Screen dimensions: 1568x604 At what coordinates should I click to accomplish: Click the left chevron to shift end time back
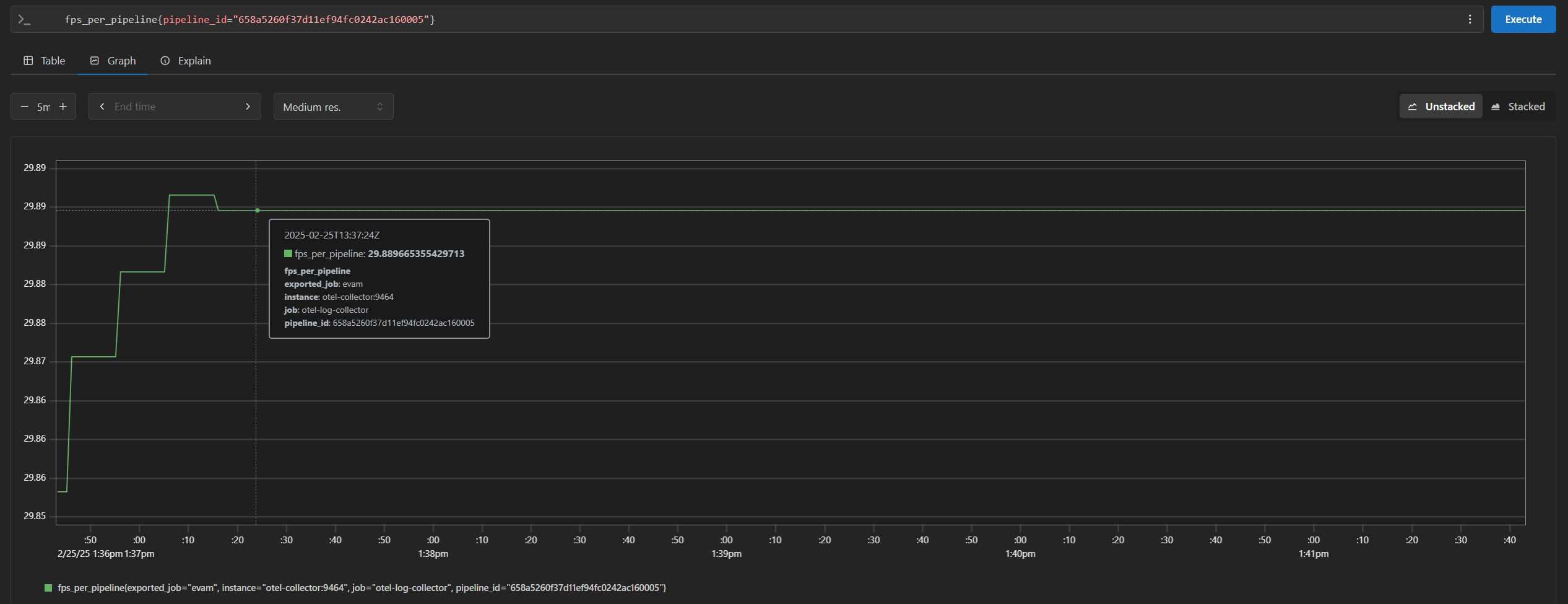[x=102, y=106]
